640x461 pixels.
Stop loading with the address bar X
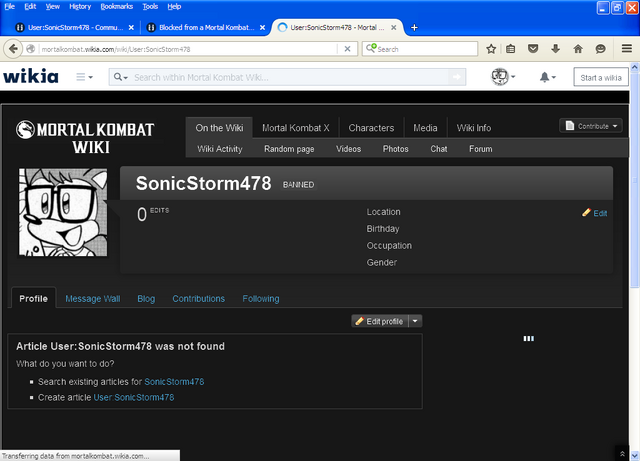[347, 49]
